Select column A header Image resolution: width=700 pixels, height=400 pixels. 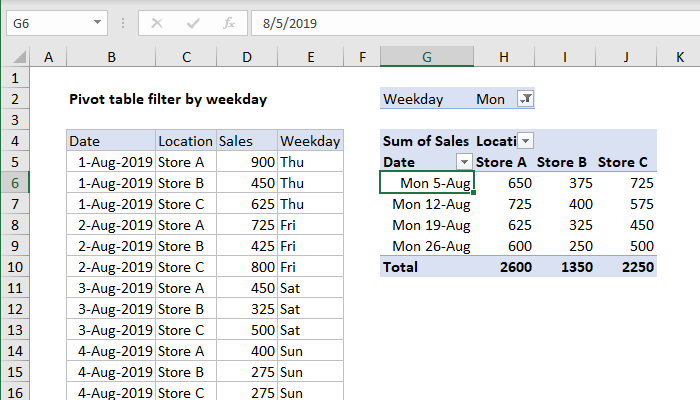pos(48,57)
